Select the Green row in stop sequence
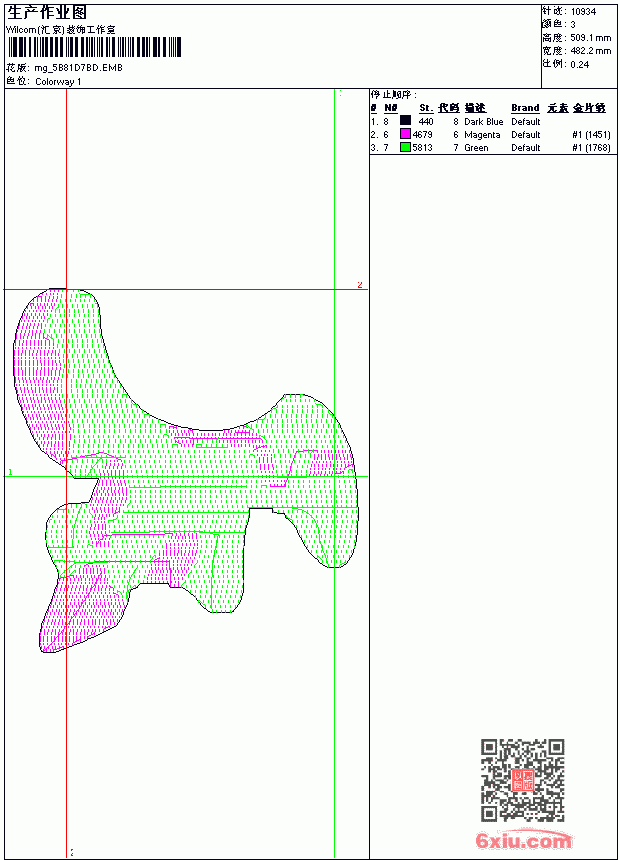Image resolution: width=620 pixels, height=860 pixels. point(491,148)
